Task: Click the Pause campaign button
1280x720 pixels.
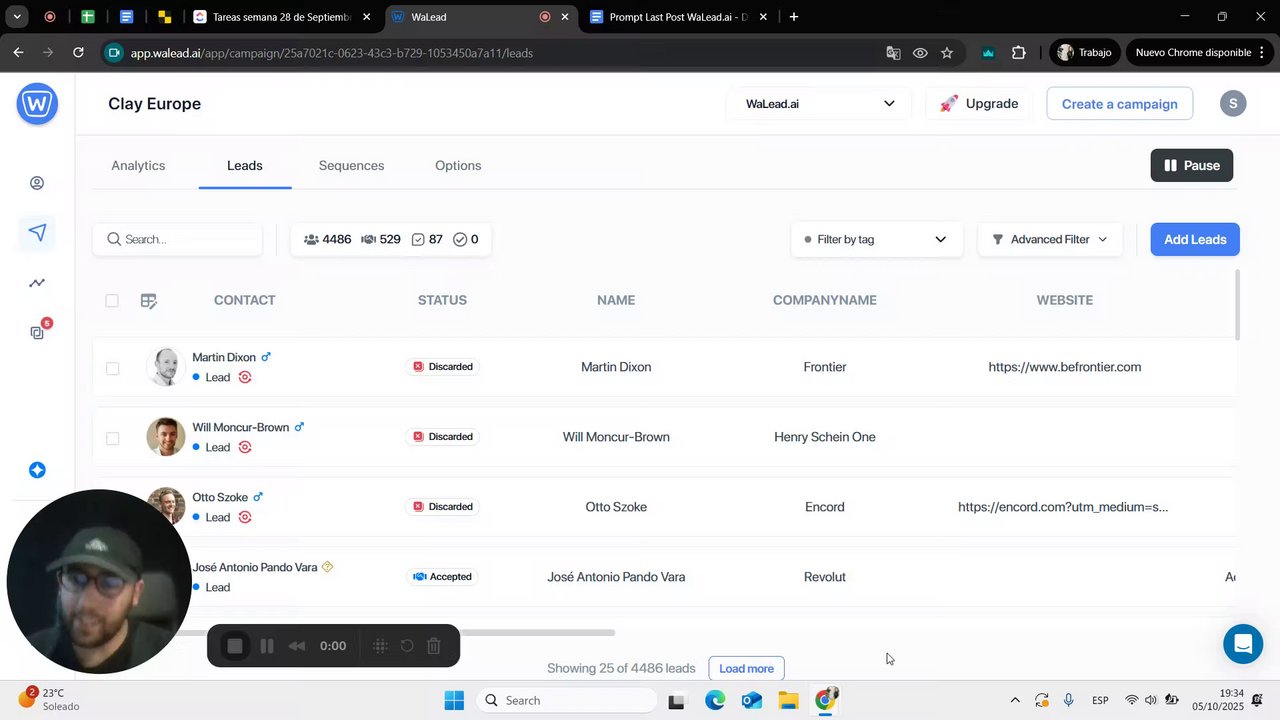Action: [x=1192, y=165]
